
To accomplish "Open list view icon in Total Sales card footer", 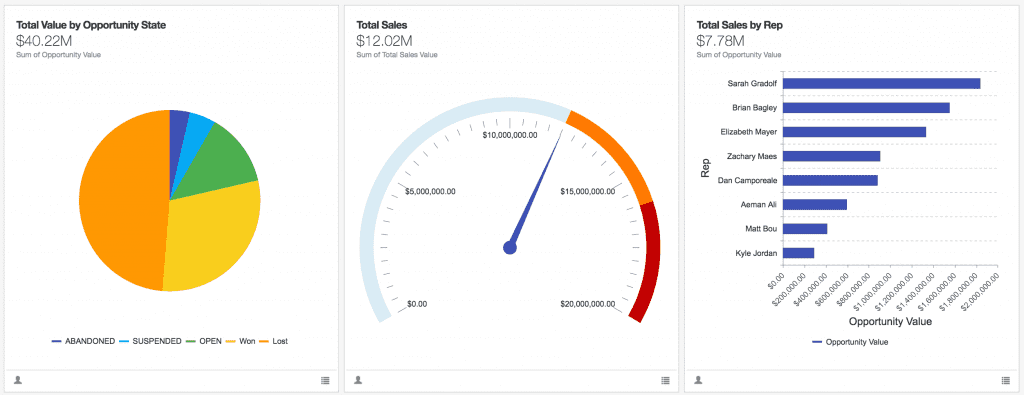I will pos(665,380).
